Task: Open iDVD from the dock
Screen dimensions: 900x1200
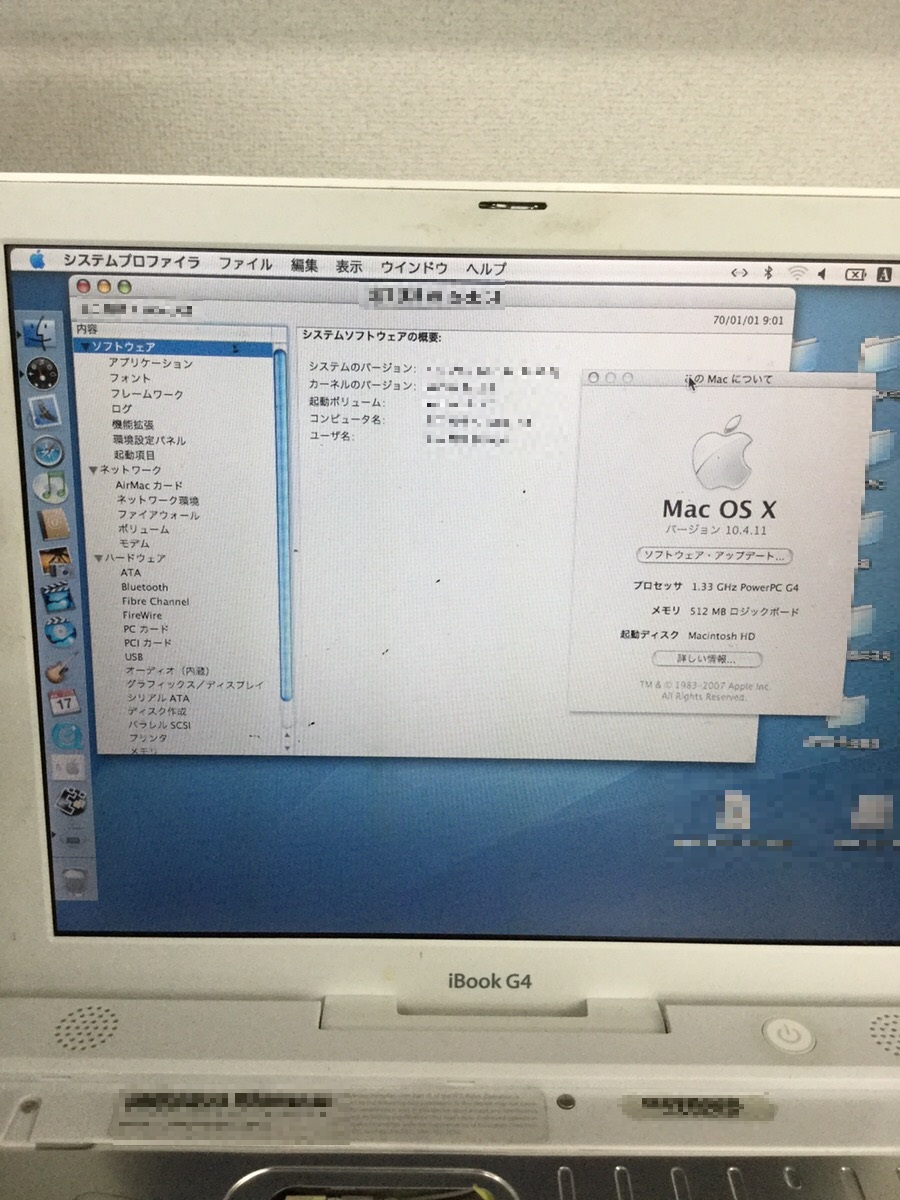Action: coord(59,633)
